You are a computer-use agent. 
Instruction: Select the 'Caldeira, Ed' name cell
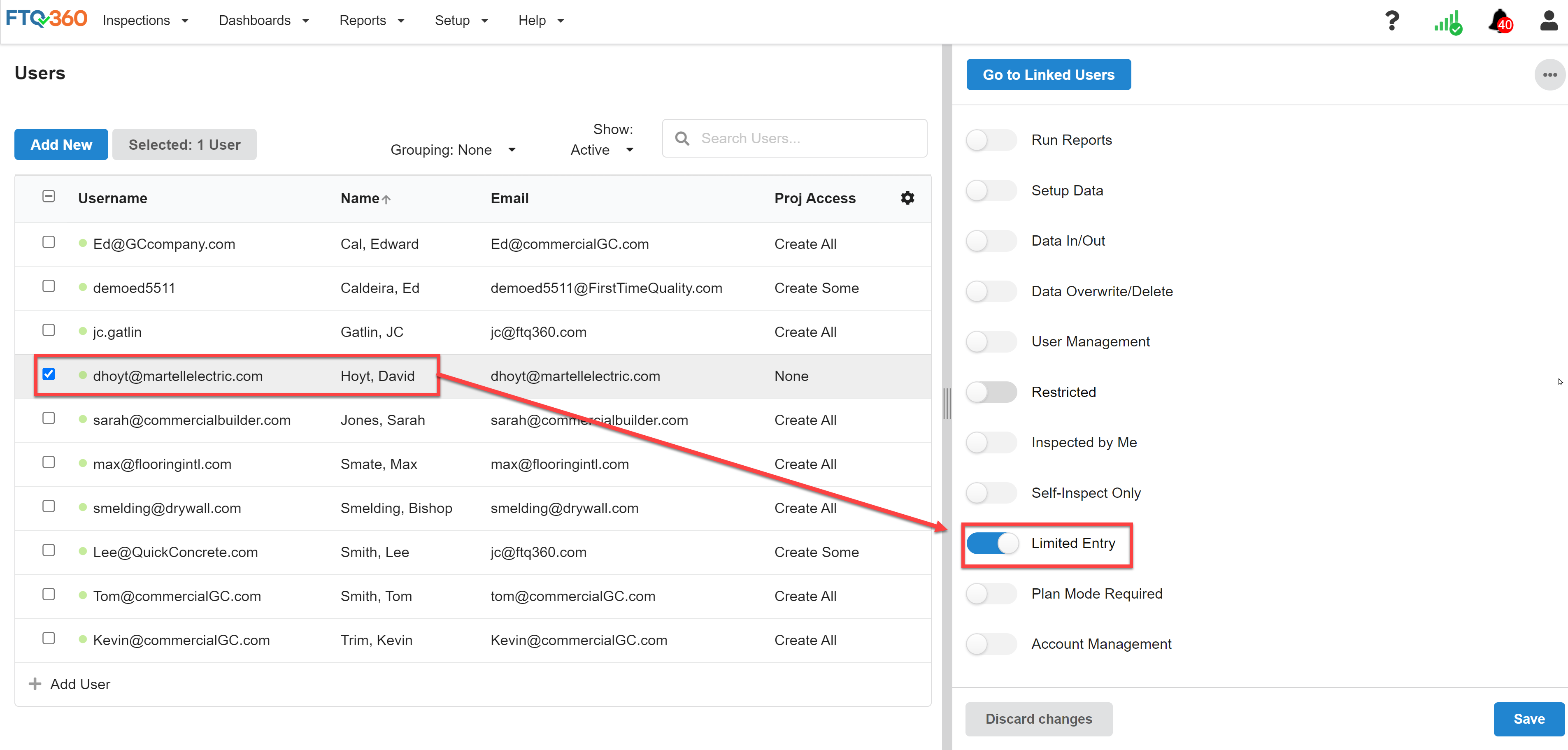[x=380, y=288]
